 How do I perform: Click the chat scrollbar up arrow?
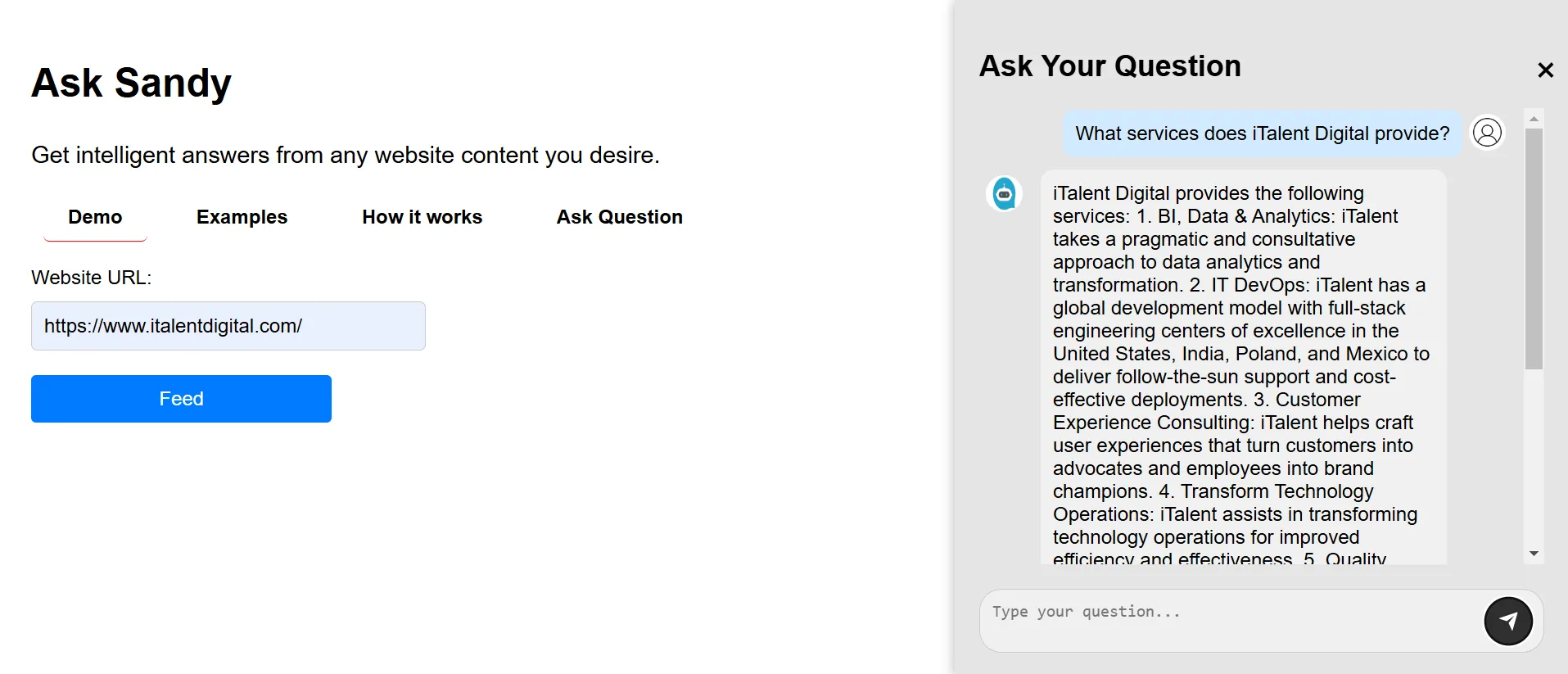pyautogui.click(x=1534, y=120)
